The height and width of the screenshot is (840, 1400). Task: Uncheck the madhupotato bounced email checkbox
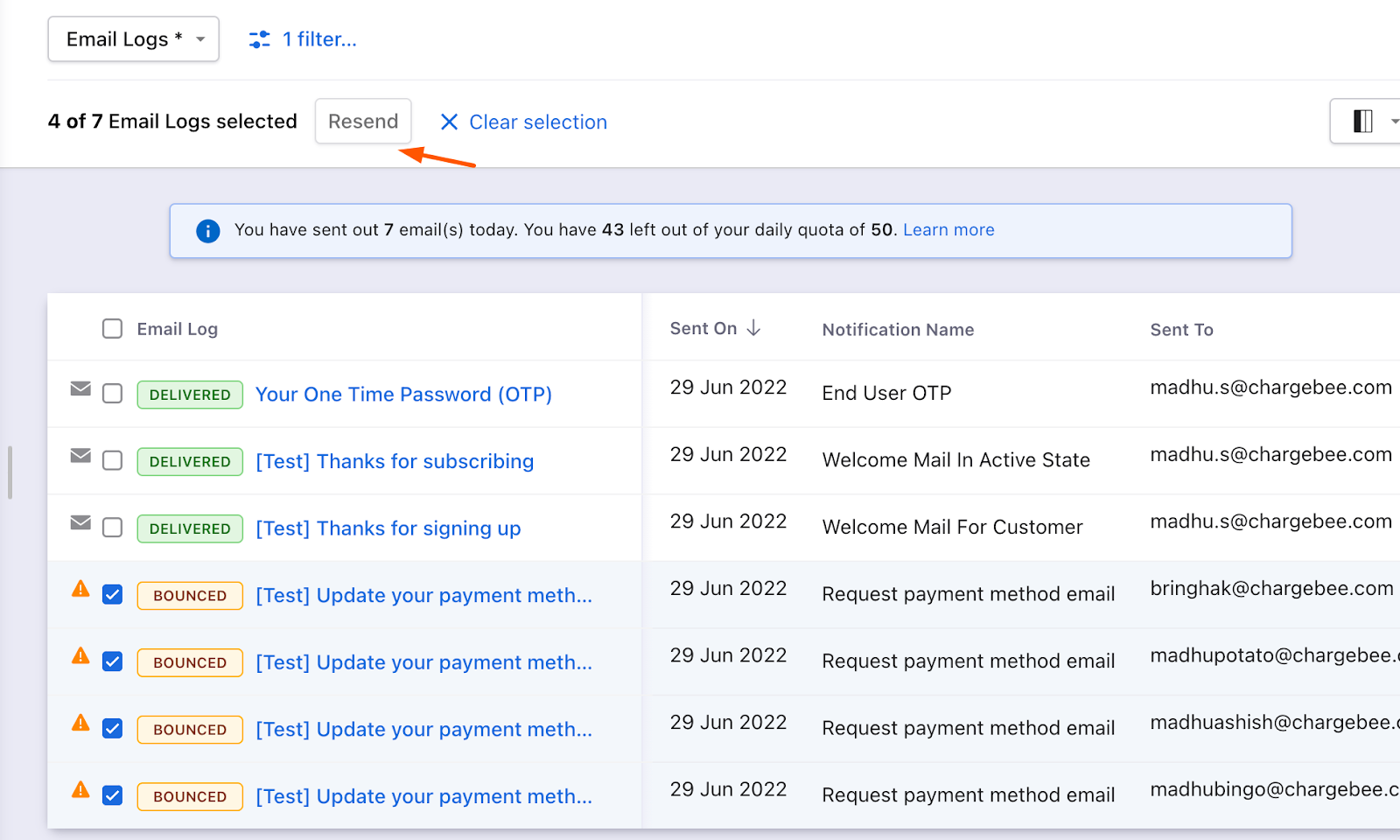pos(112,661)
